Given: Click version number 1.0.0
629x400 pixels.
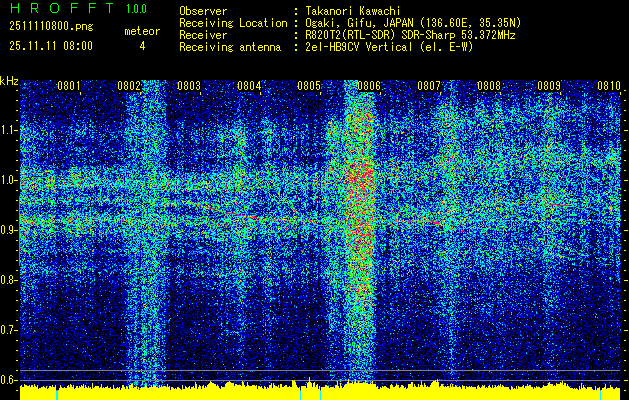Looking at the screenshot, I should click(x=136, y=8).
